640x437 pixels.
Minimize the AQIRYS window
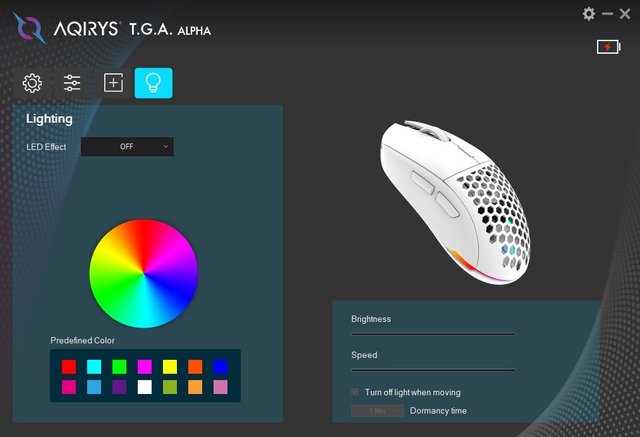607,14
